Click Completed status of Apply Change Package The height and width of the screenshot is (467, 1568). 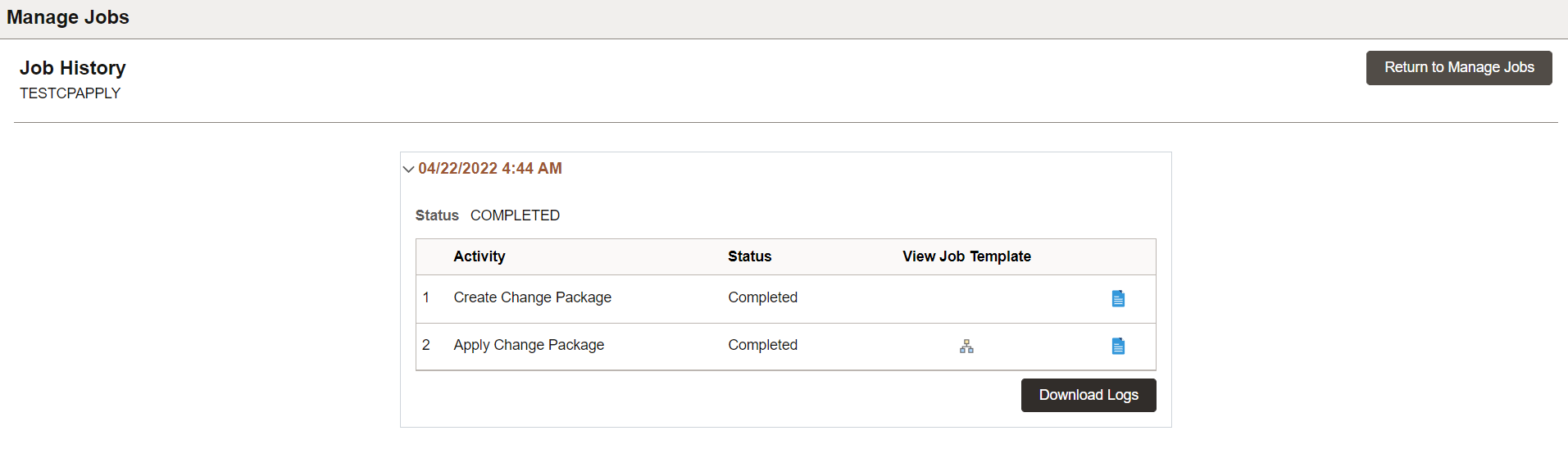click(x=762, y=345)
